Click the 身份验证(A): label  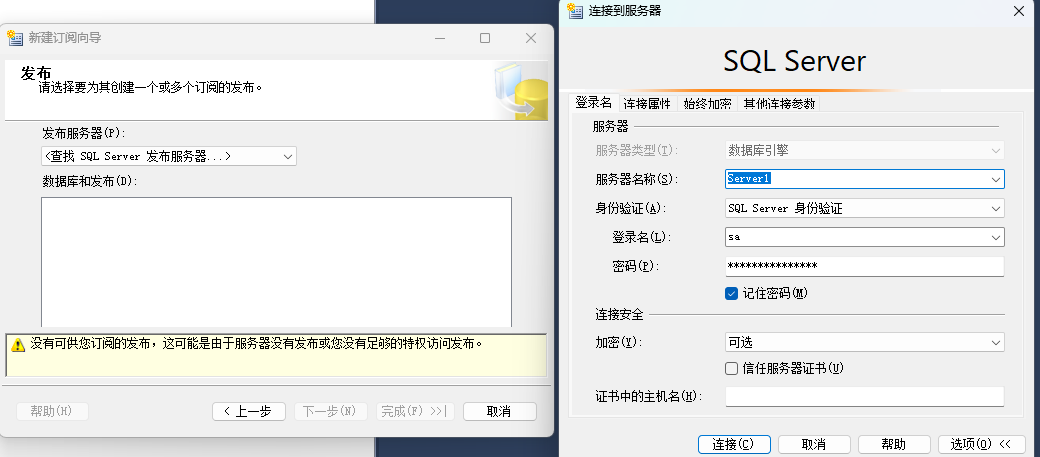[630, 208]
